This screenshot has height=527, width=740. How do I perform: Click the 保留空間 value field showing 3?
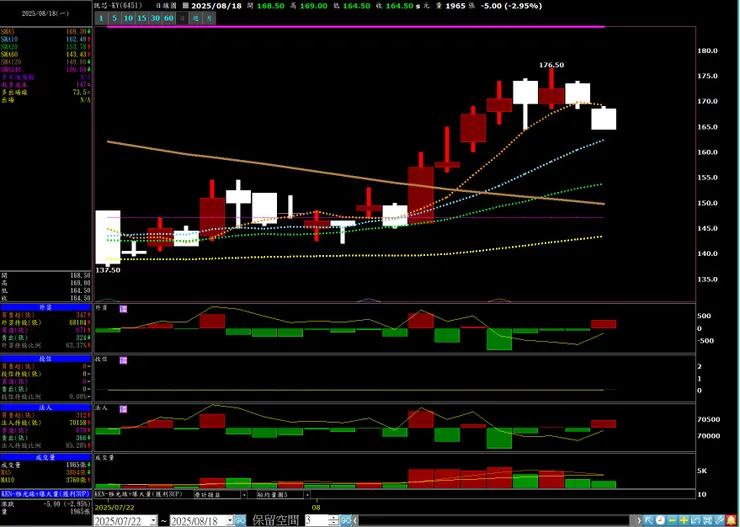tap(317, 520)
